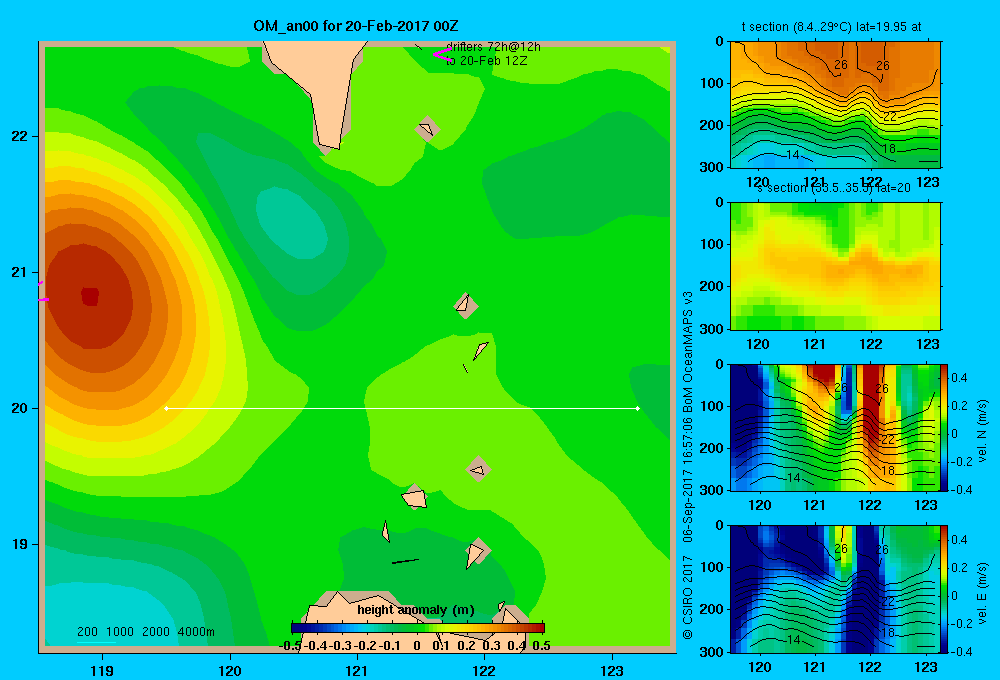Click the "4000m" bathymetry depth legend entry
This screenshot has width=1000, height=680.
coord(196,632)
